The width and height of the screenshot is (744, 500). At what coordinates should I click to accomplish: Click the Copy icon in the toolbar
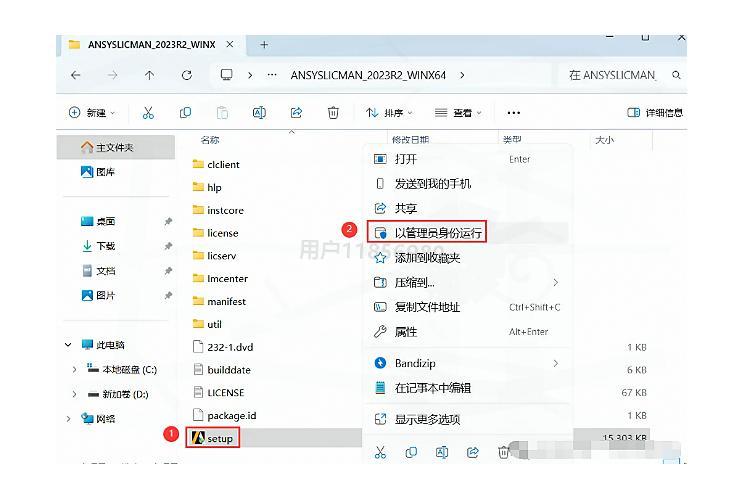coord(185,112)
